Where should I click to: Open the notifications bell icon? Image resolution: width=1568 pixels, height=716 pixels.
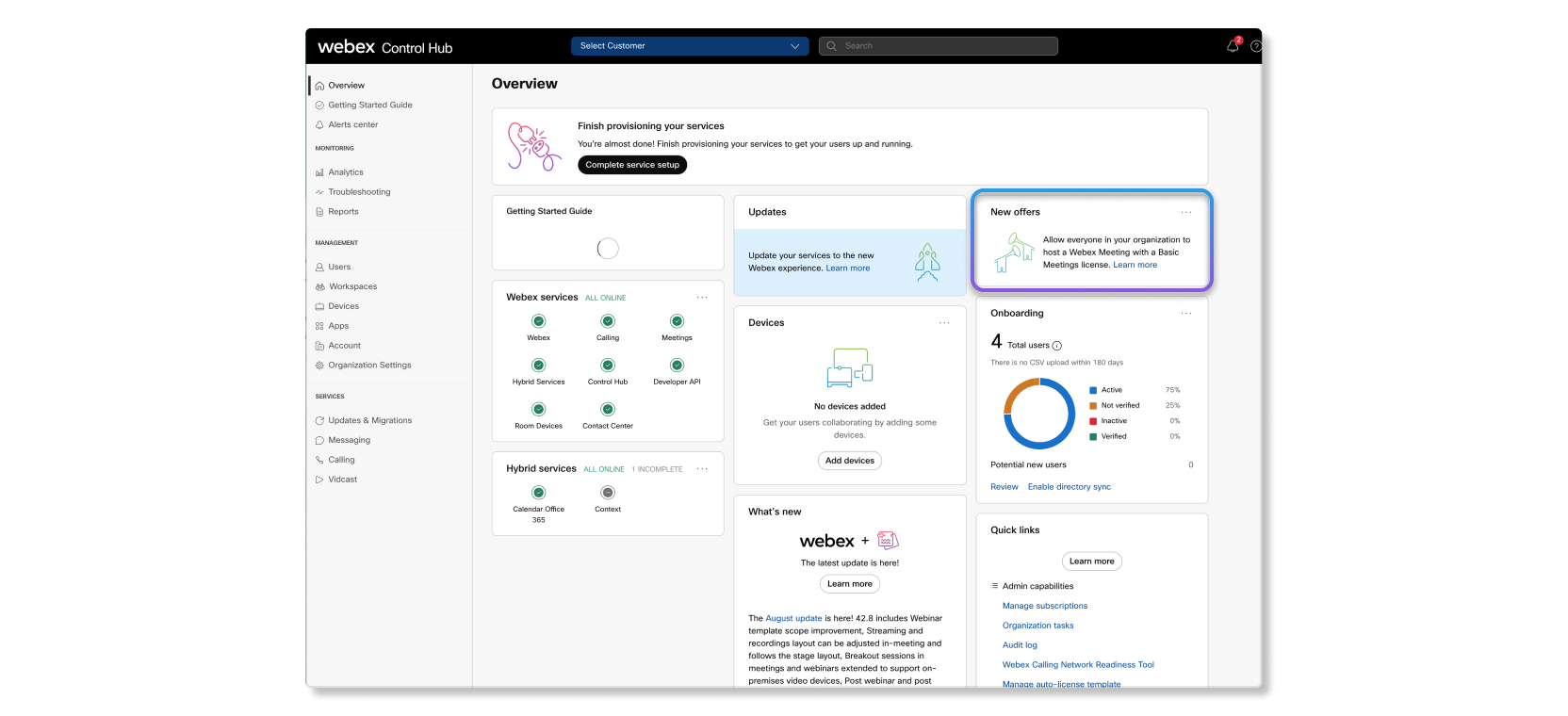point(1232,46)
